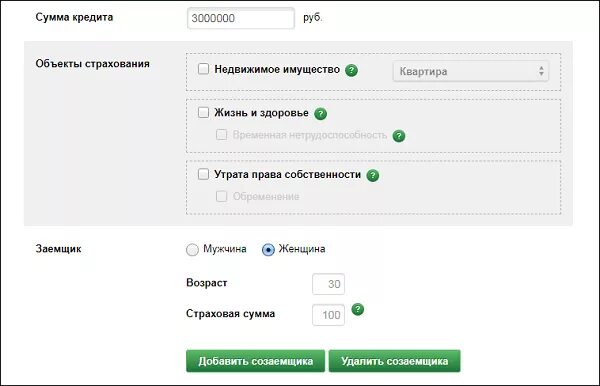Select the Мужчина radio button
The image size is (600, 386).
coord(192,249)
